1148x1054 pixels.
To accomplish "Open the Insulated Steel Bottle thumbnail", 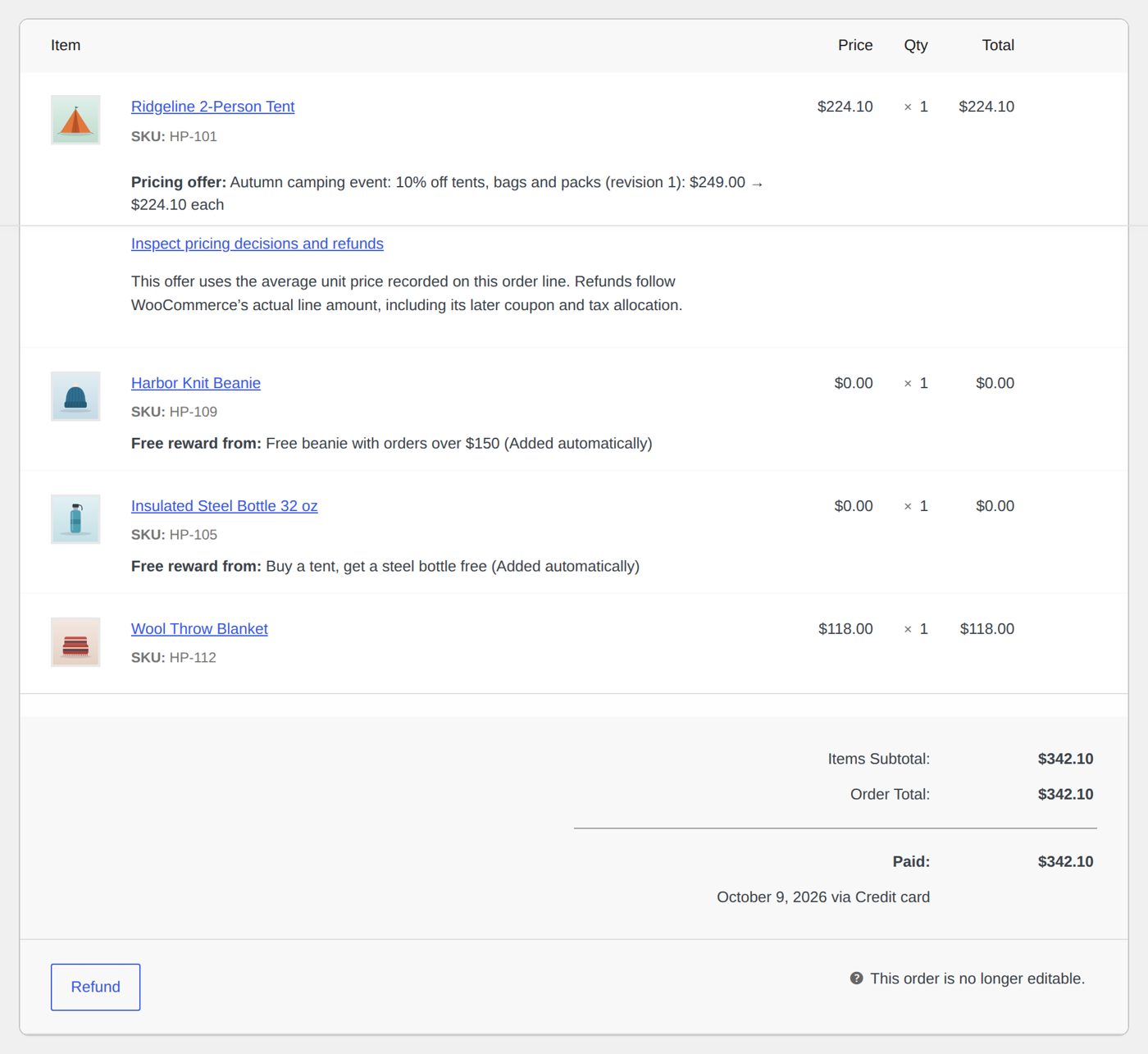I will (75, 519).
